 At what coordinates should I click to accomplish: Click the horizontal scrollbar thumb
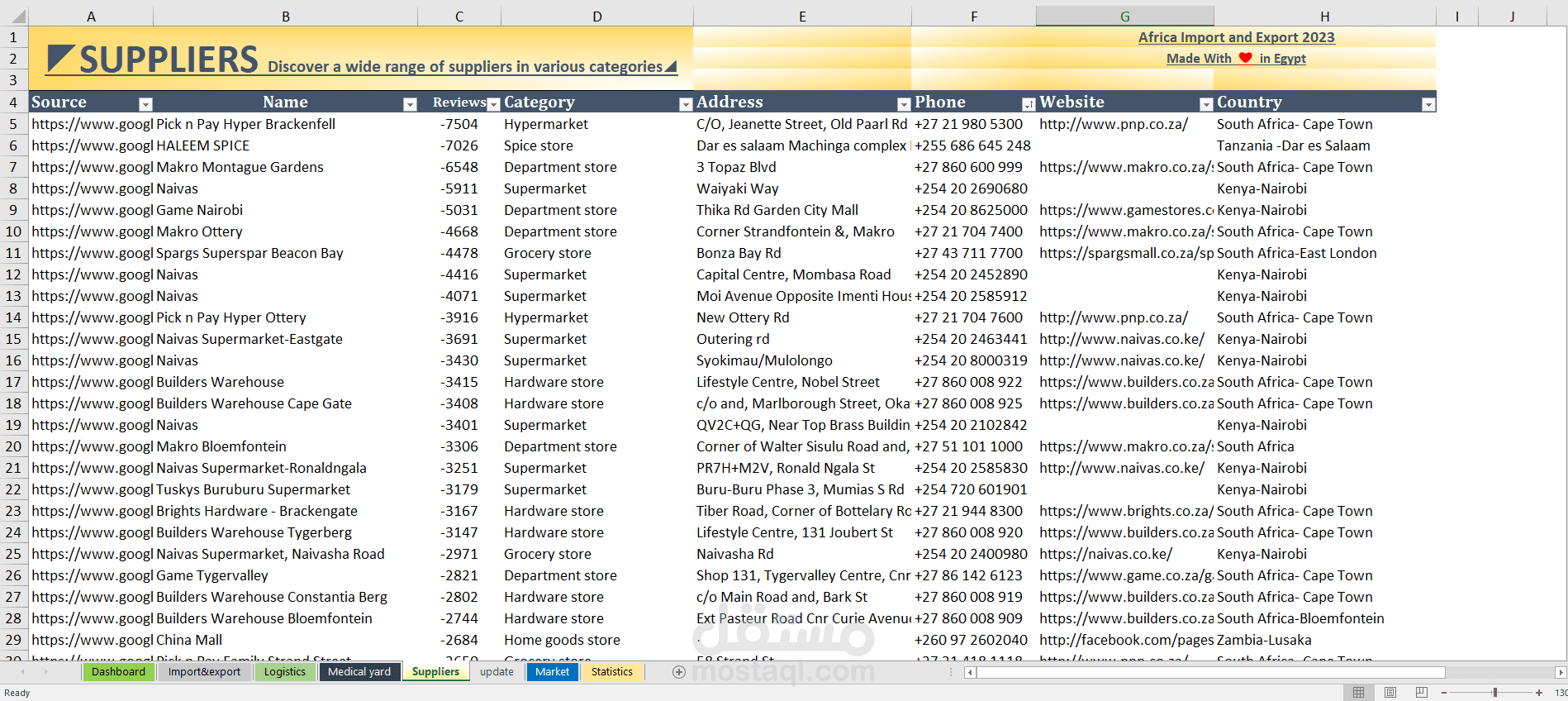tap(1211, 672)
